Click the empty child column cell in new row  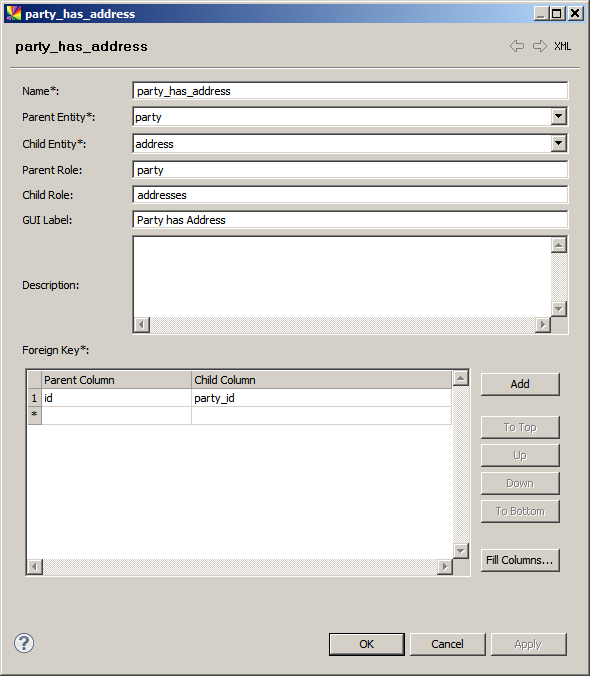pos(322,416)
